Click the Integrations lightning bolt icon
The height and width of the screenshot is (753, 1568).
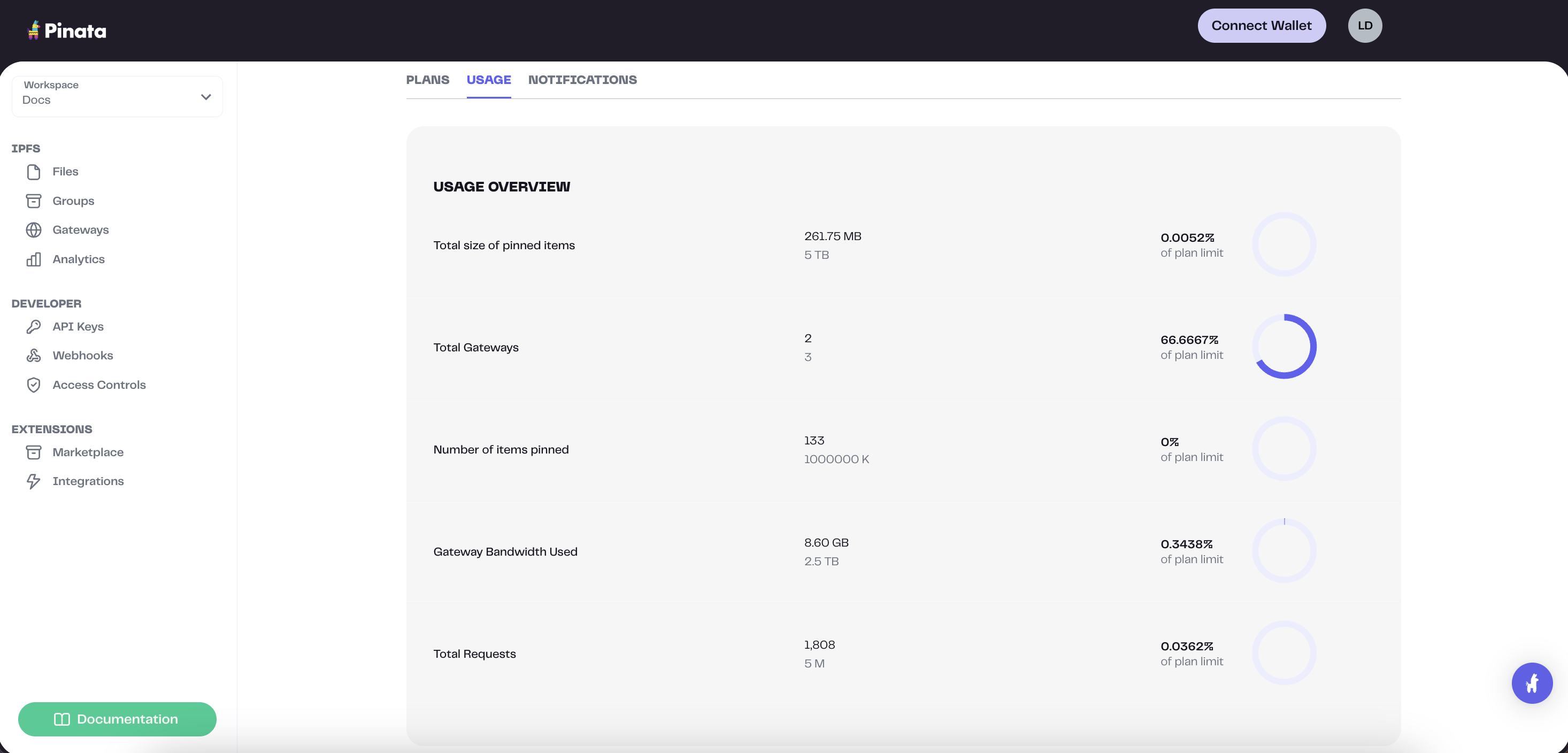click(34, 481)
